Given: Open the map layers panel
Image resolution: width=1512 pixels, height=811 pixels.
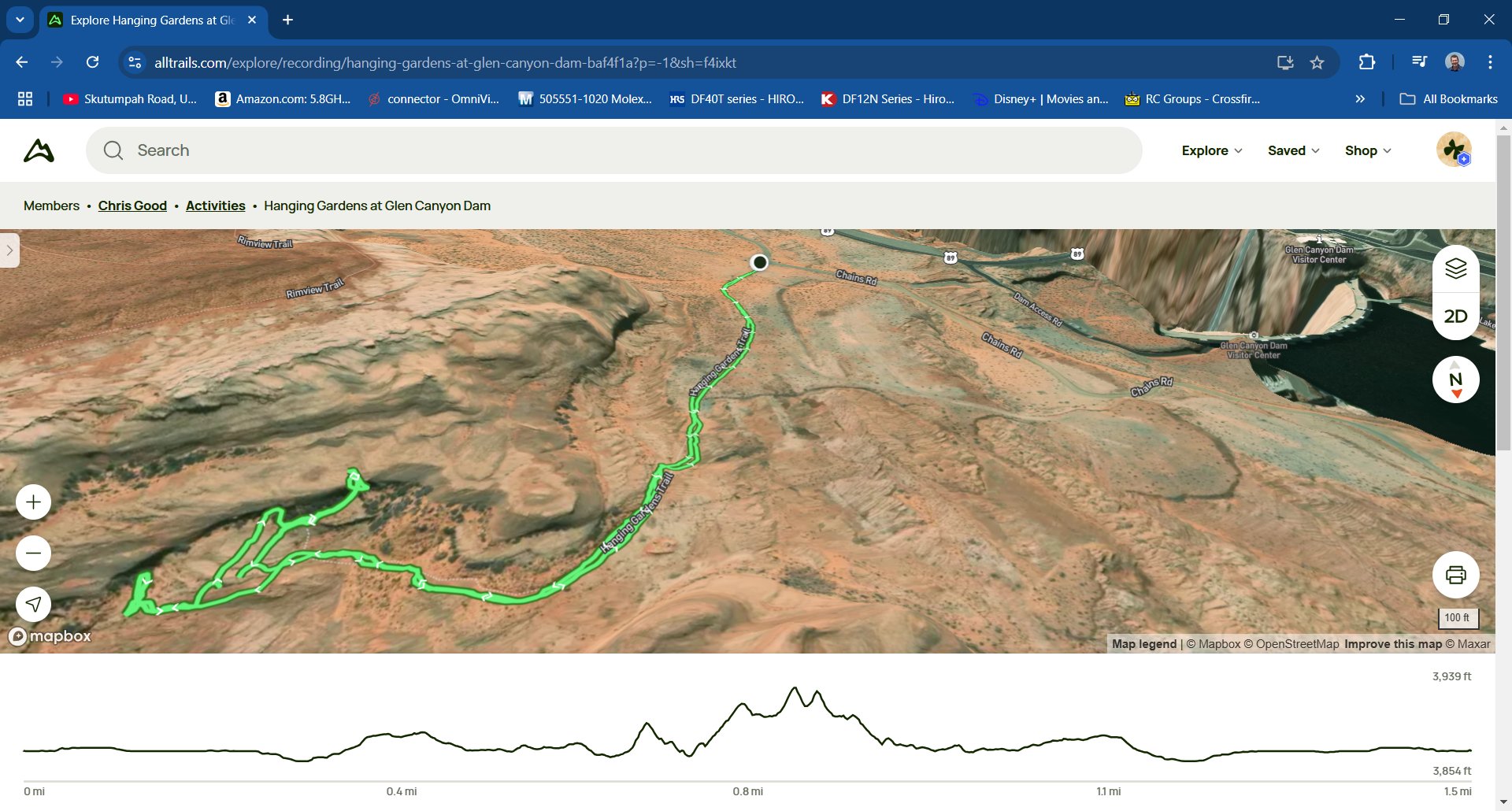Looking at the screenshot, I should [x=1455, y=269].
